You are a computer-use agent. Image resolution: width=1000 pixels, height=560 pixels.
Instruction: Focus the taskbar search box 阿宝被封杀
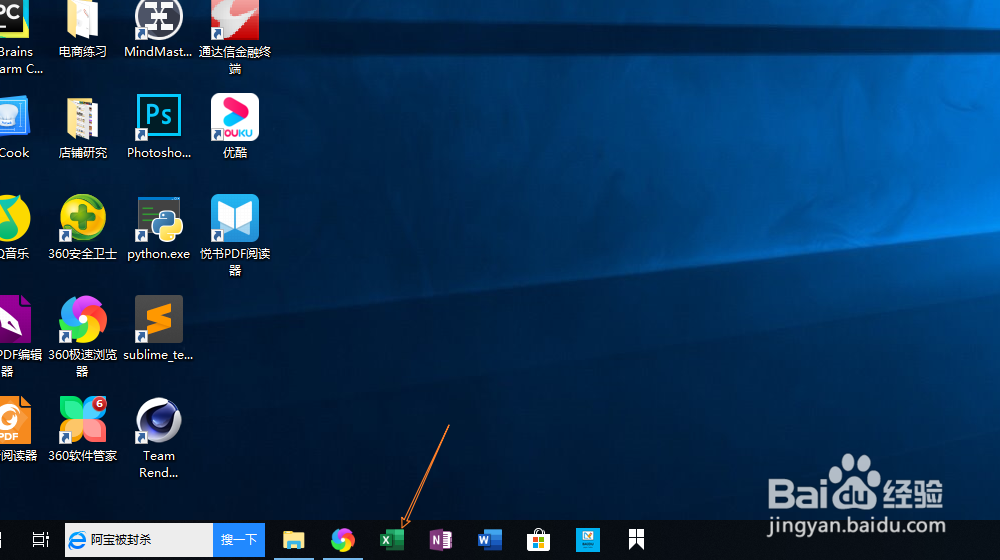pos(139,540)
